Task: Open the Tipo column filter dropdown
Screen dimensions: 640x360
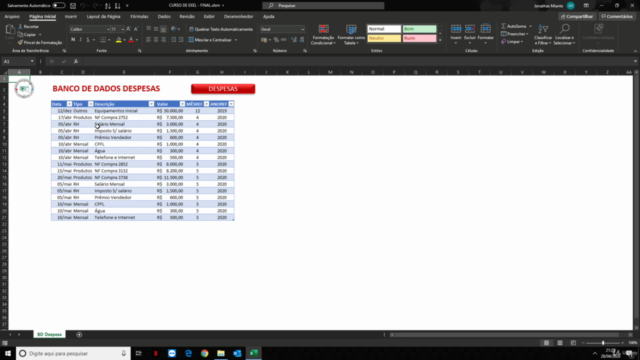Action: 91,104
